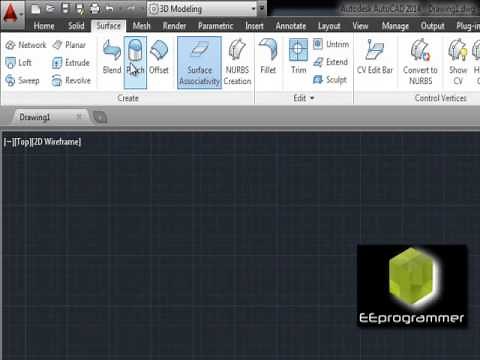Open the Plug-ins ribbon tab
480x360 pixels.
click(x=467, y=26)
